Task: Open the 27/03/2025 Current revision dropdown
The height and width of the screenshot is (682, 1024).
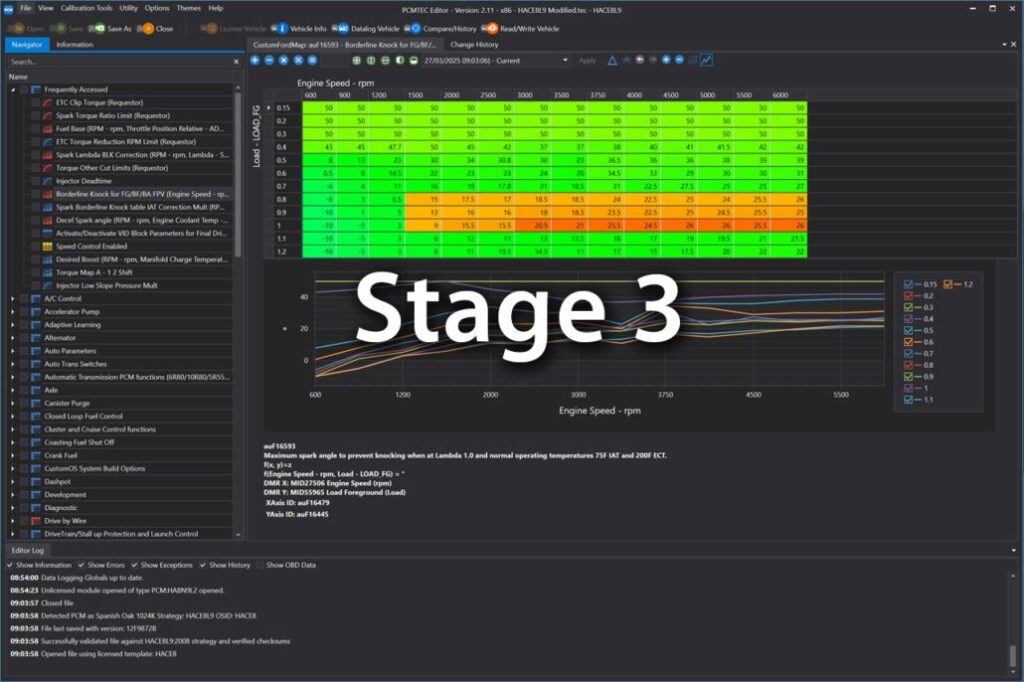Action: (566, 60)
